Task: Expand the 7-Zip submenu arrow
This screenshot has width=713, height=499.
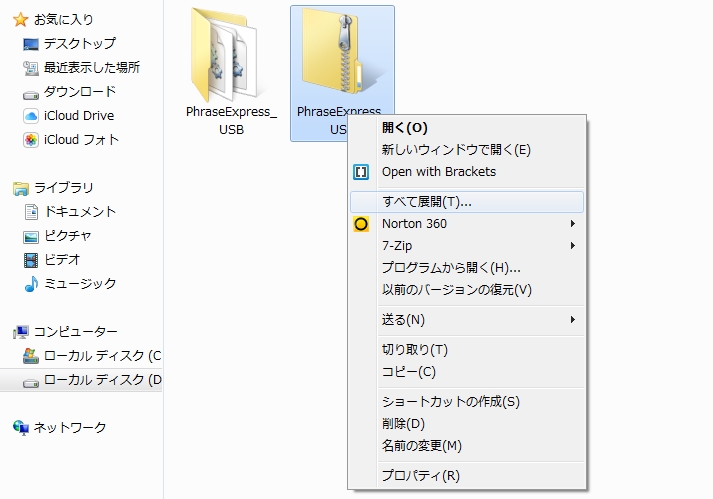Action: (x=573, y=246)
